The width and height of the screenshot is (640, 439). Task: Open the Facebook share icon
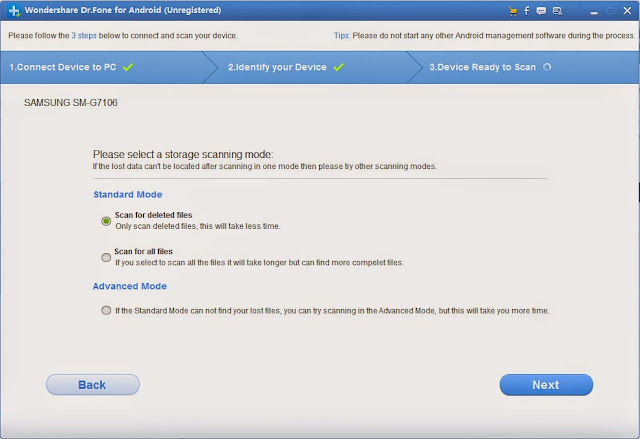527,11
